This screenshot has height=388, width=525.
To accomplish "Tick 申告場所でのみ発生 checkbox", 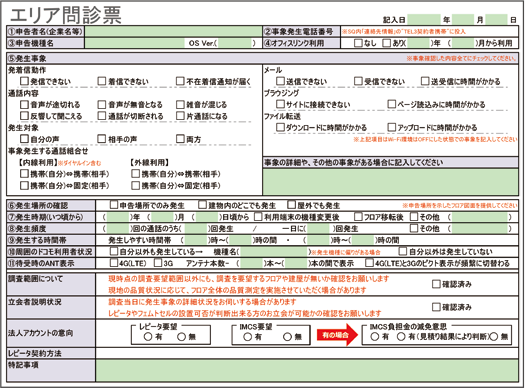I will point(114,205).
